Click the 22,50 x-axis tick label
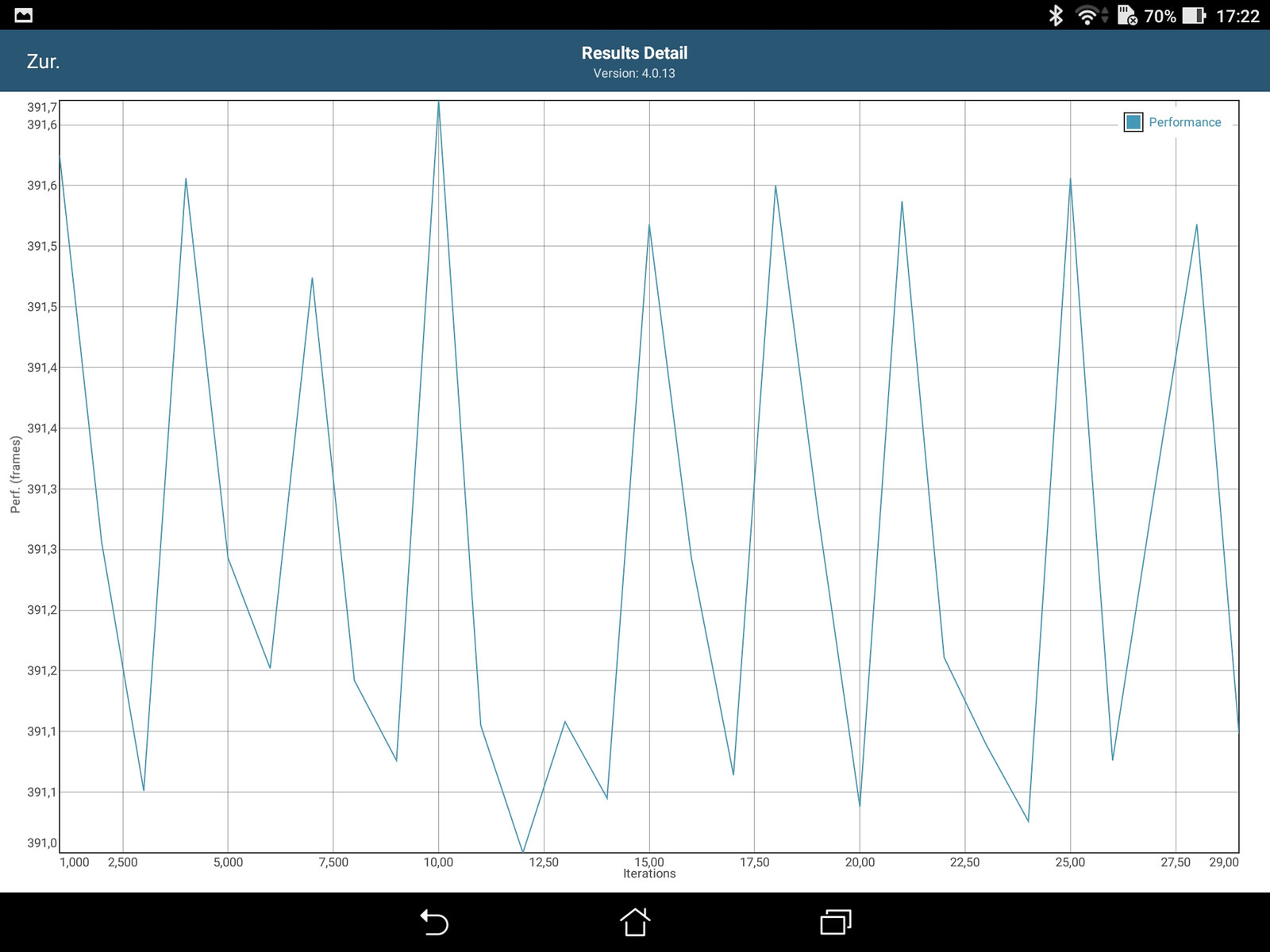This screenshot has width=1270, height=952. click(964, 862)
